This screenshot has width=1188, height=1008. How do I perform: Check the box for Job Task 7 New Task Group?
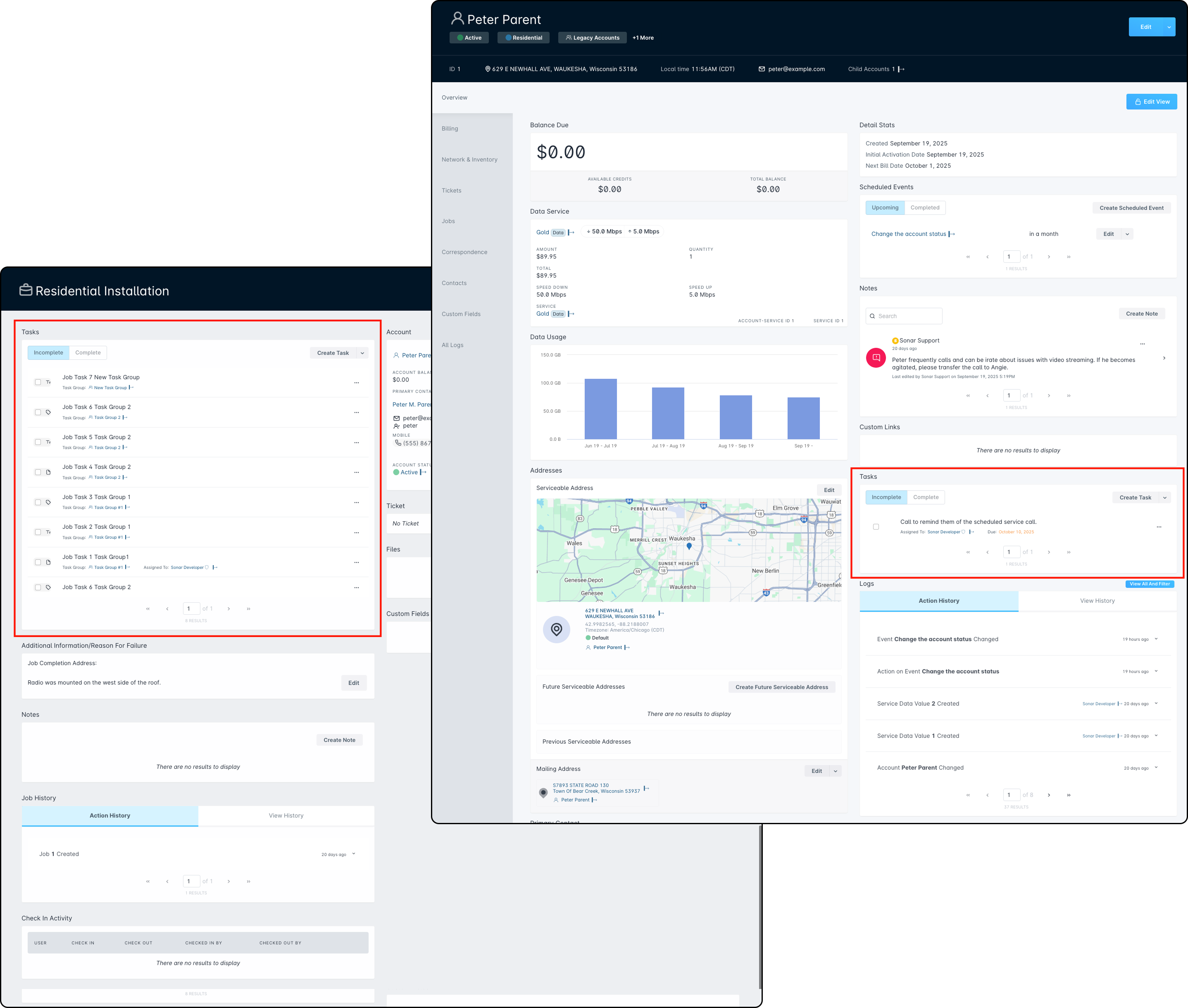(x=38, y=382)
